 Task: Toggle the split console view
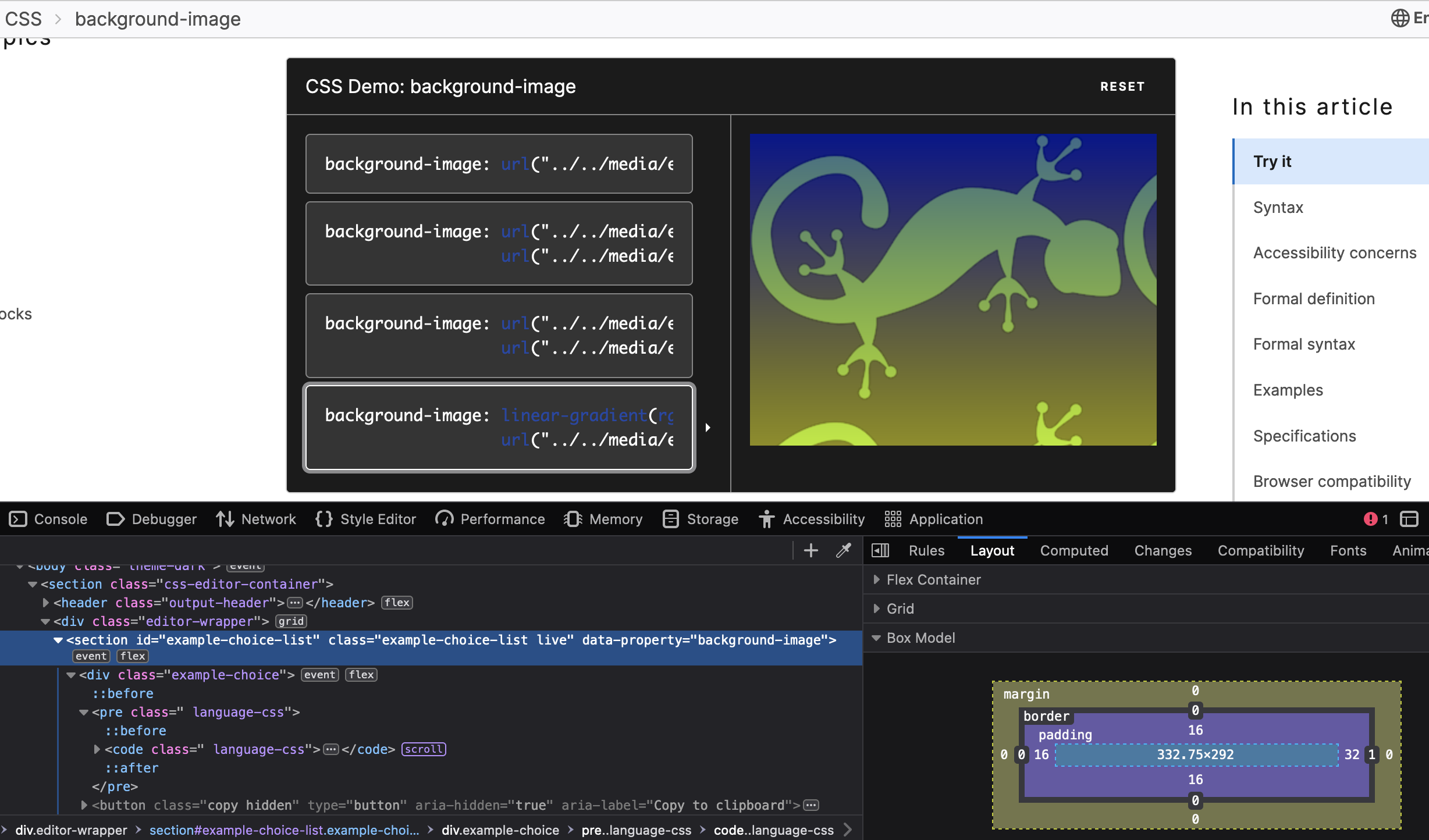click(1410, 519)
